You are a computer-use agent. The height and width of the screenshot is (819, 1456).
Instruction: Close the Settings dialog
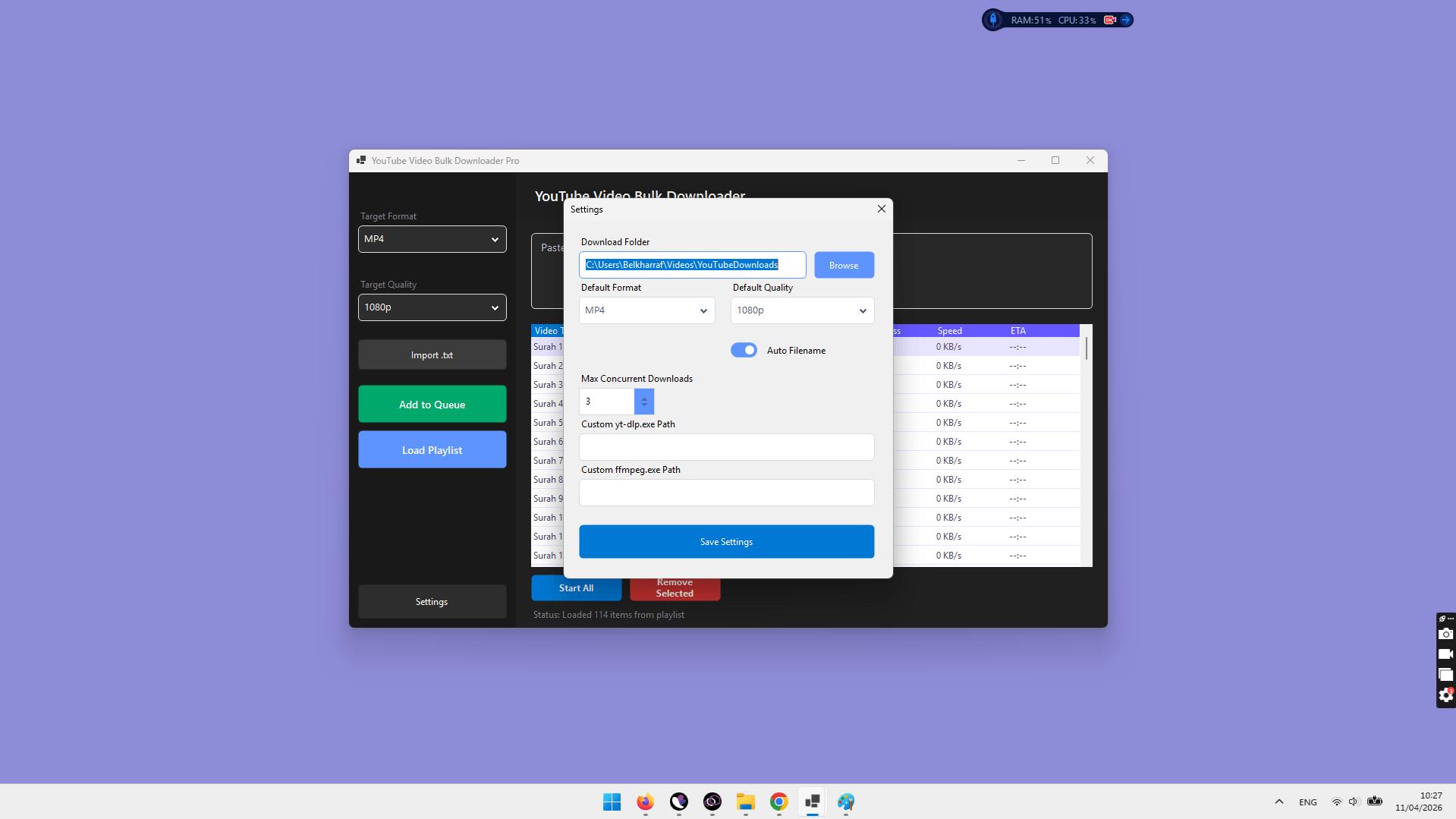pos(881,209)
